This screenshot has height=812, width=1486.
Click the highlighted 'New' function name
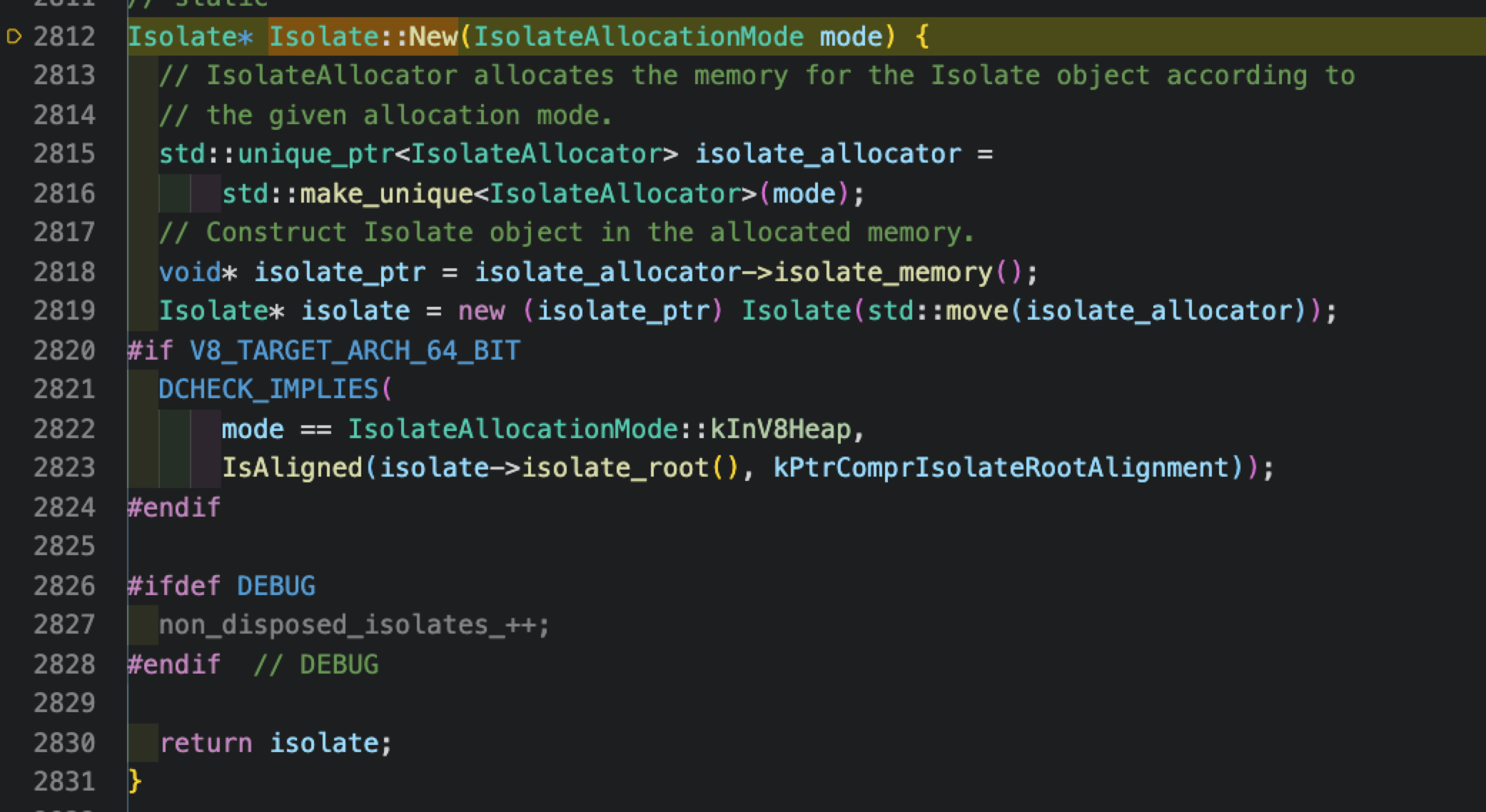point(433,36)
